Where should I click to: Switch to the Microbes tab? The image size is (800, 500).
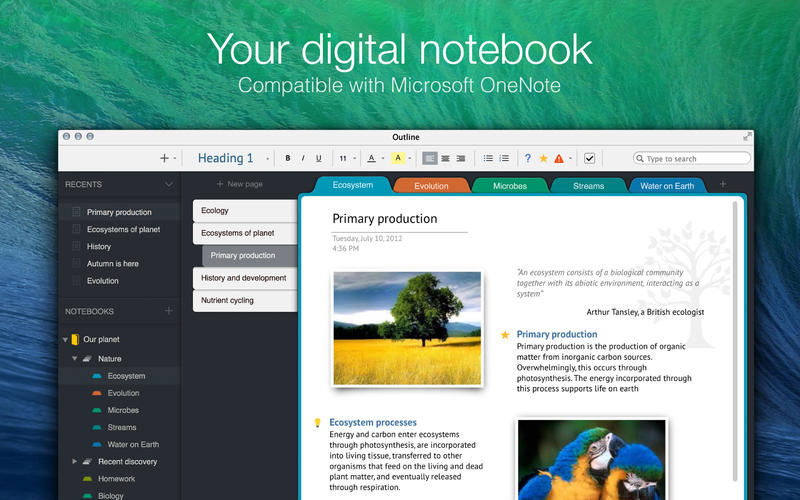click(510, 186)
